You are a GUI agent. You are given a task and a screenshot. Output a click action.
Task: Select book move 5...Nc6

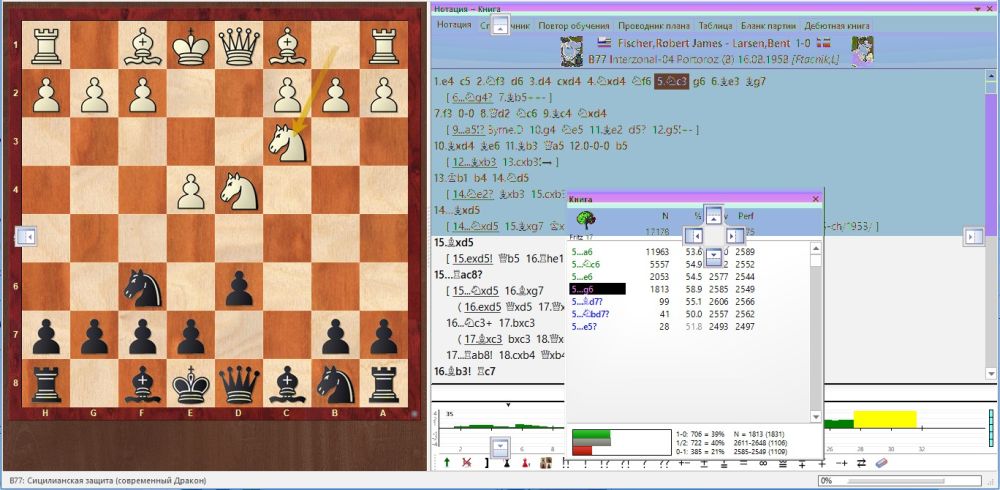coord(585,264)
